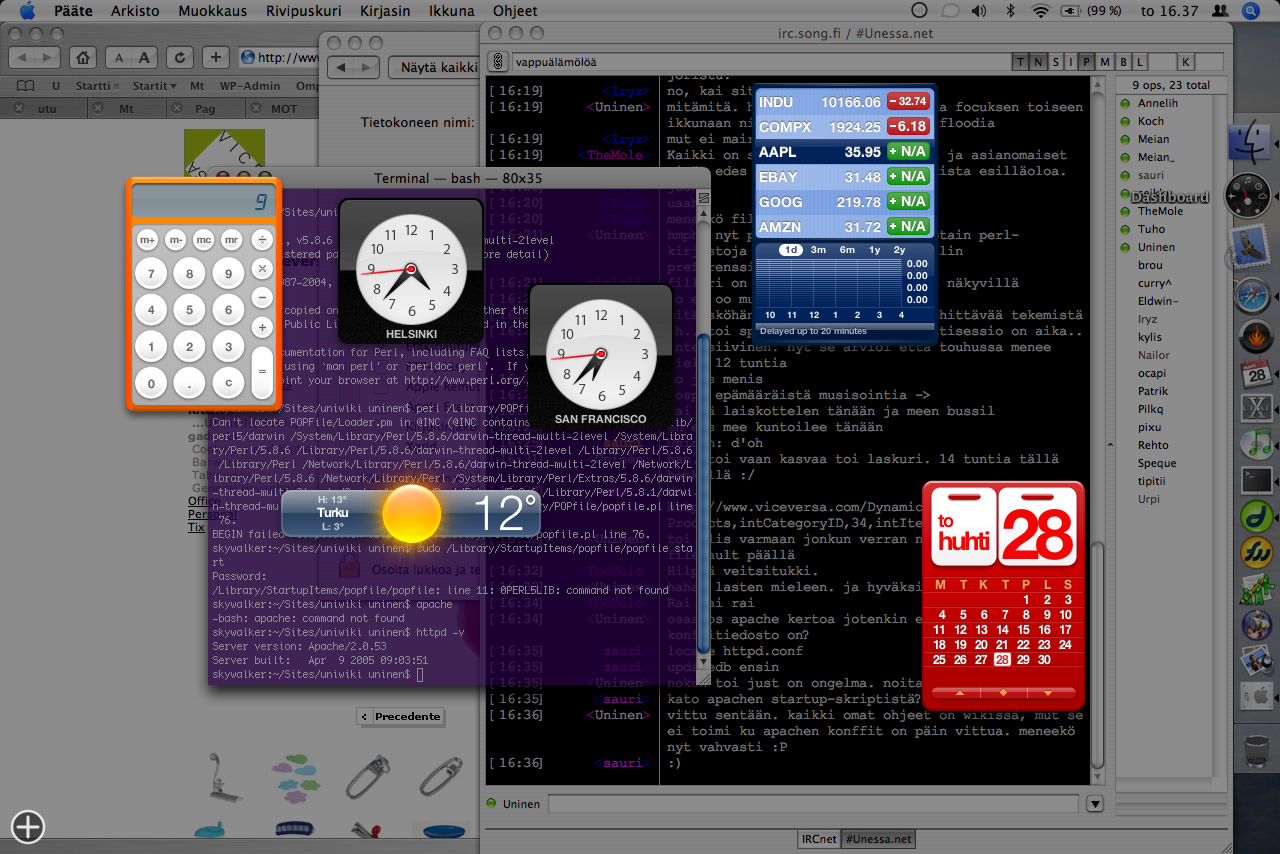Open Spotlight search in the menu bar
This screenshot has width=1280, height=854.
click(x=1251, y=11)
